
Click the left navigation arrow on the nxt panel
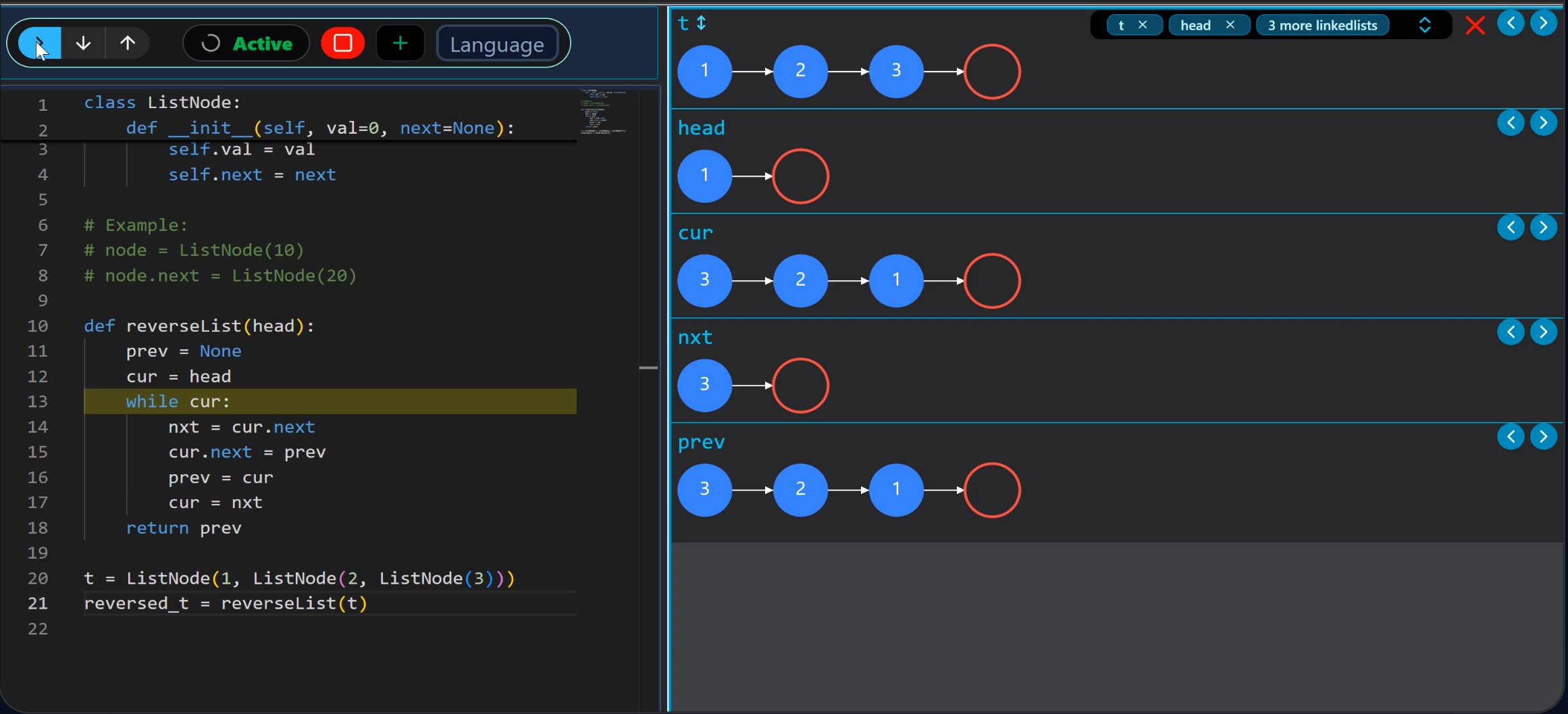click(x=1511, y=332)
